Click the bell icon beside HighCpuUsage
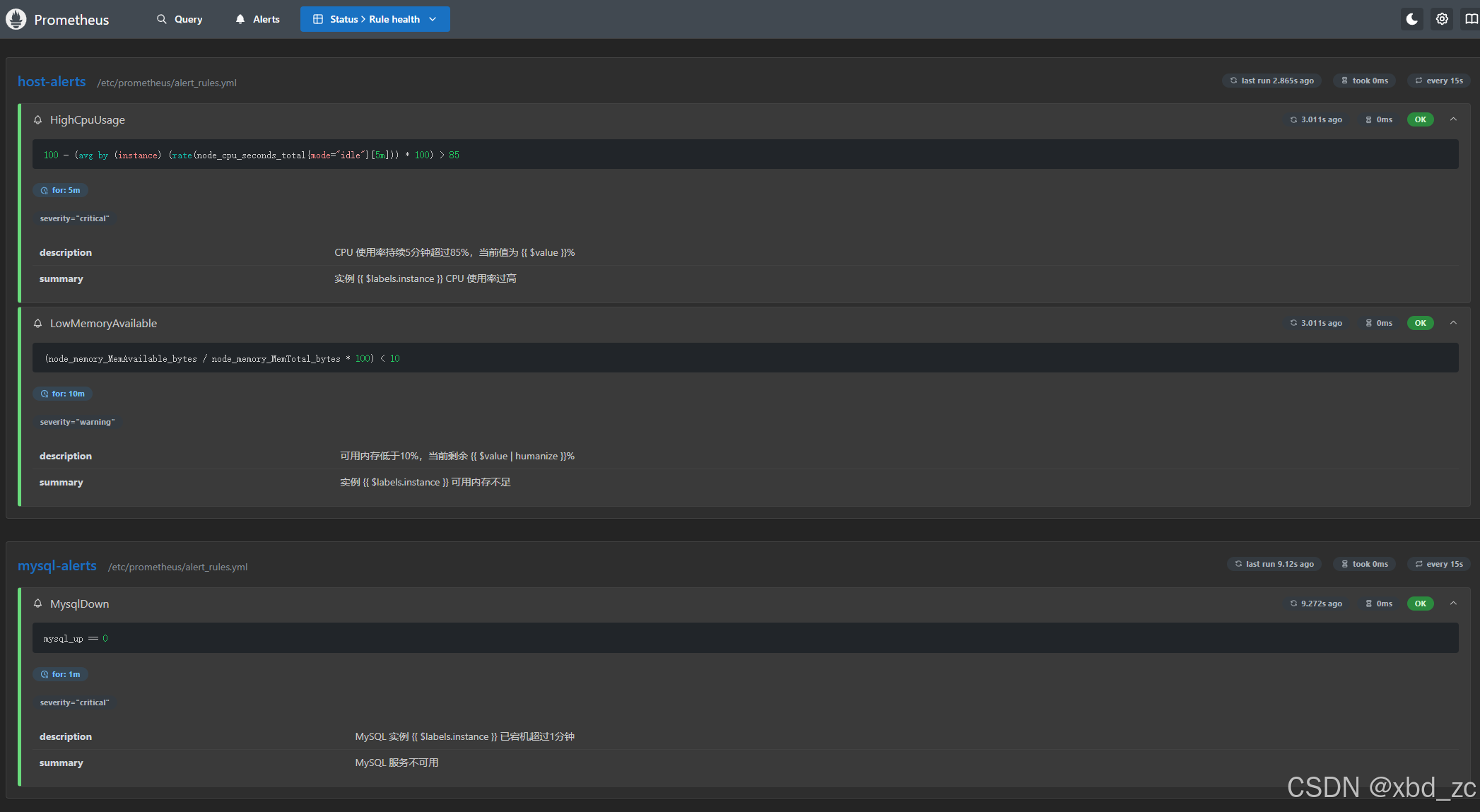This screenshot has width=1480, height=812. [38, 120]
